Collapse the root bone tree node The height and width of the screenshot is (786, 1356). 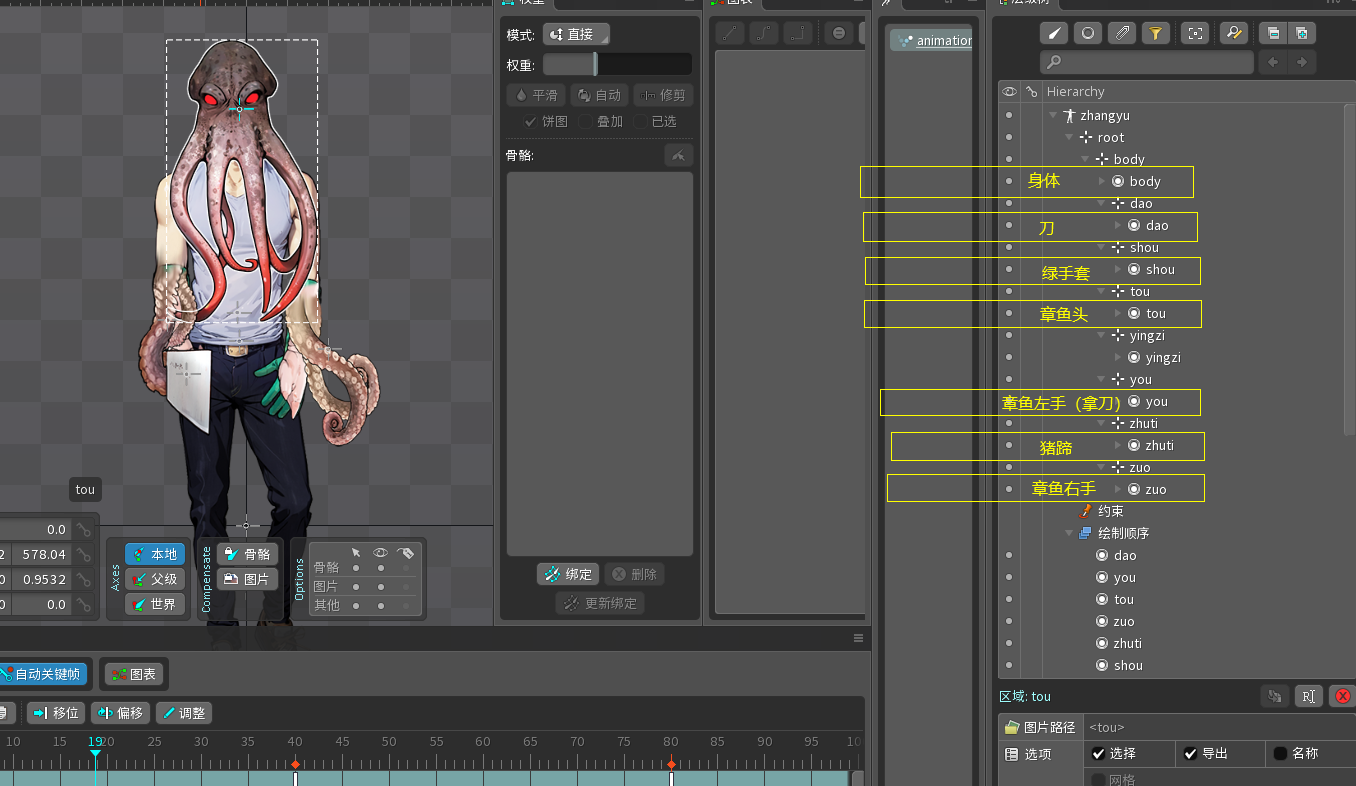pos(1070,137)
